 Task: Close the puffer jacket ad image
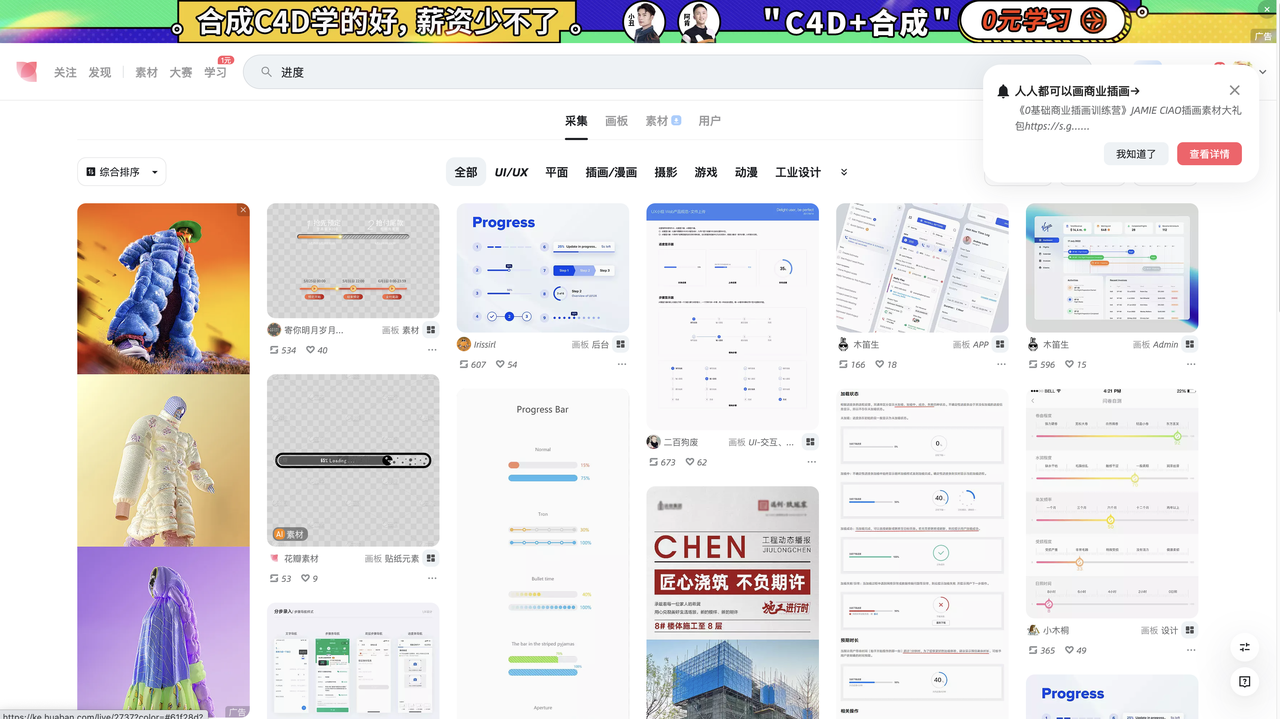point(242,210)
